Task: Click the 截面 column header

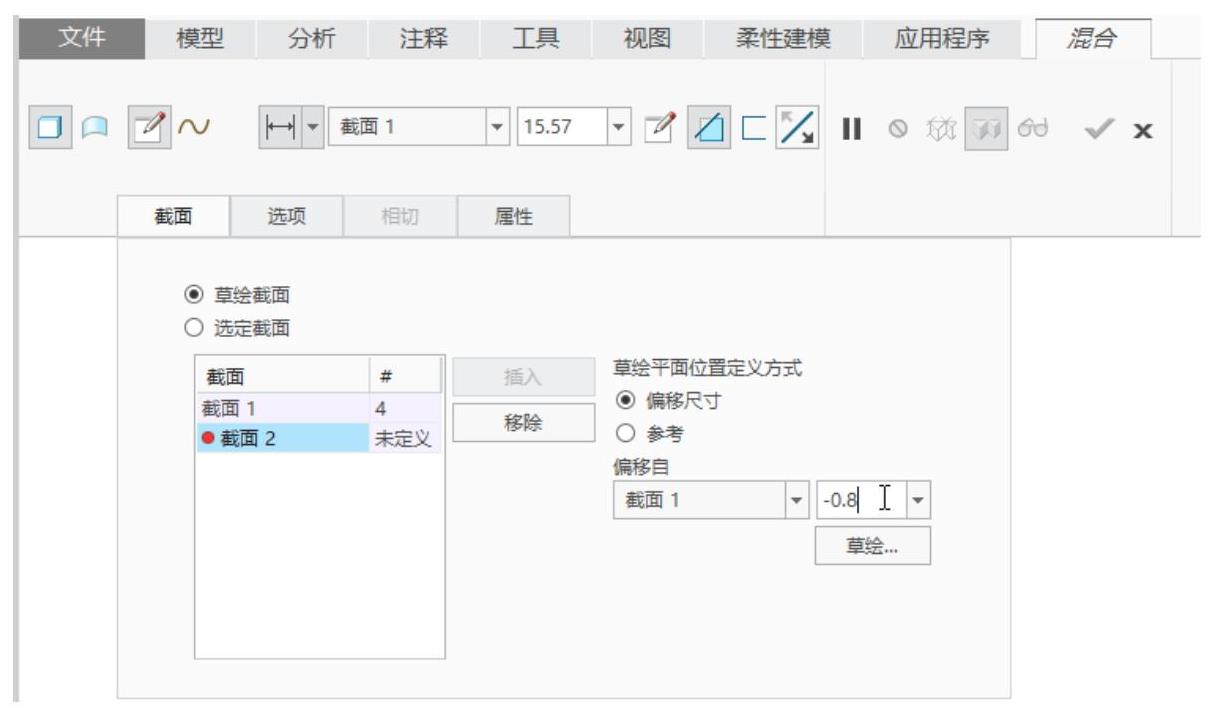Action: tap(282, 376)
